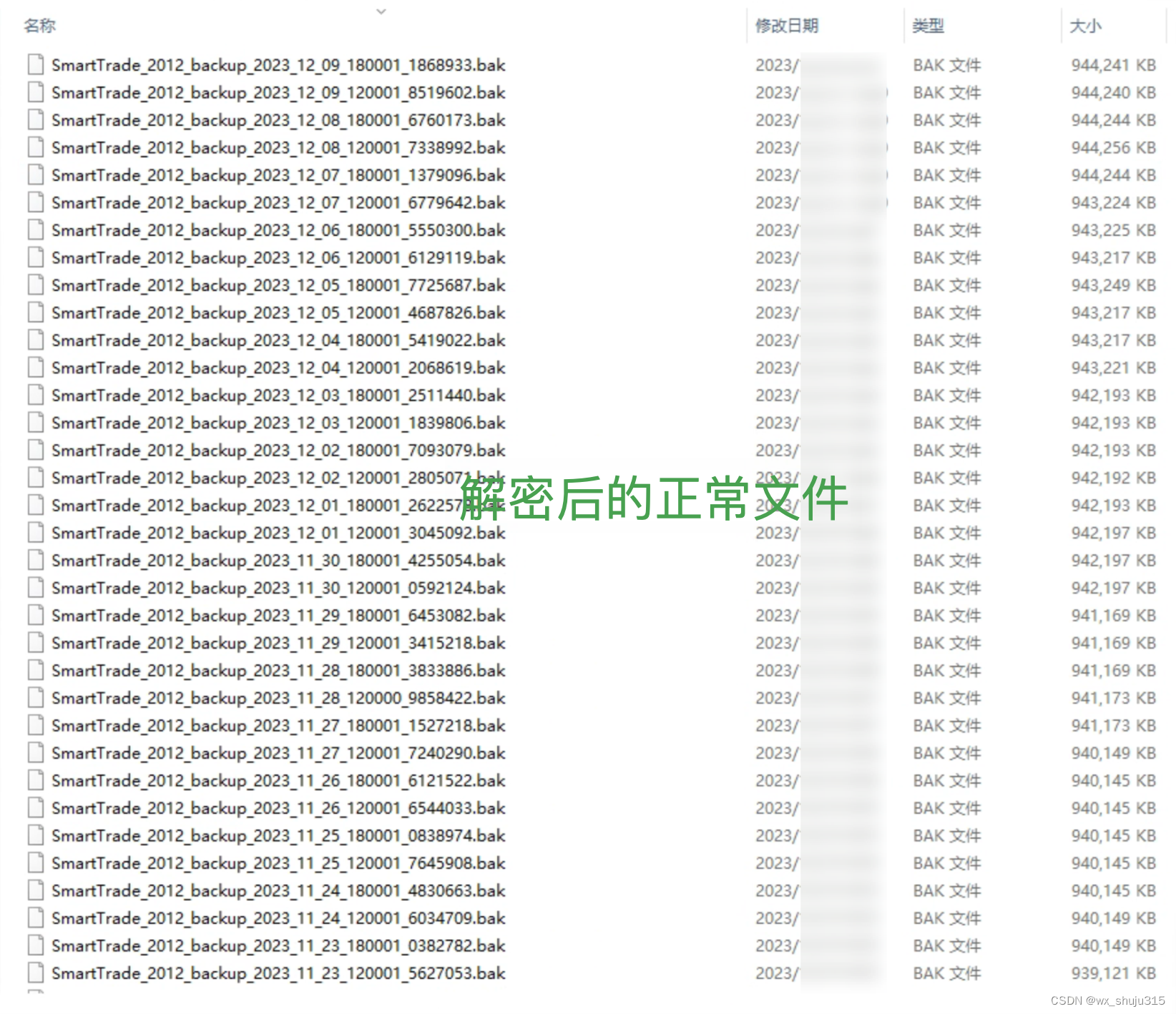
Task: Select file name SmartTrade_2012_backup_2023_11_25_180001_0838974.bak
Action: 278,836
